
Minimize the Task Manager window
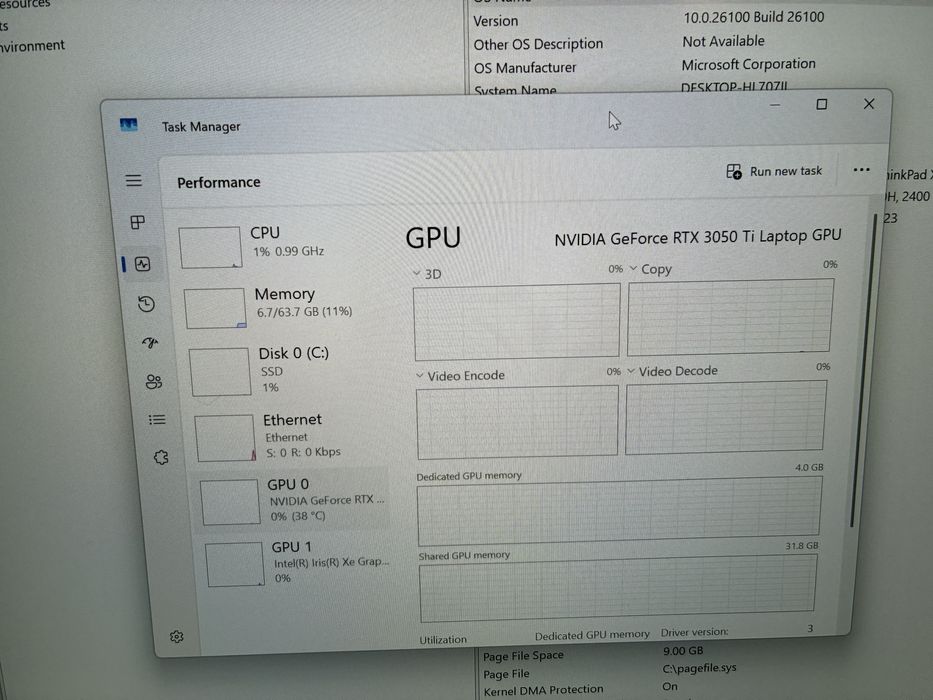coord(775,105)
